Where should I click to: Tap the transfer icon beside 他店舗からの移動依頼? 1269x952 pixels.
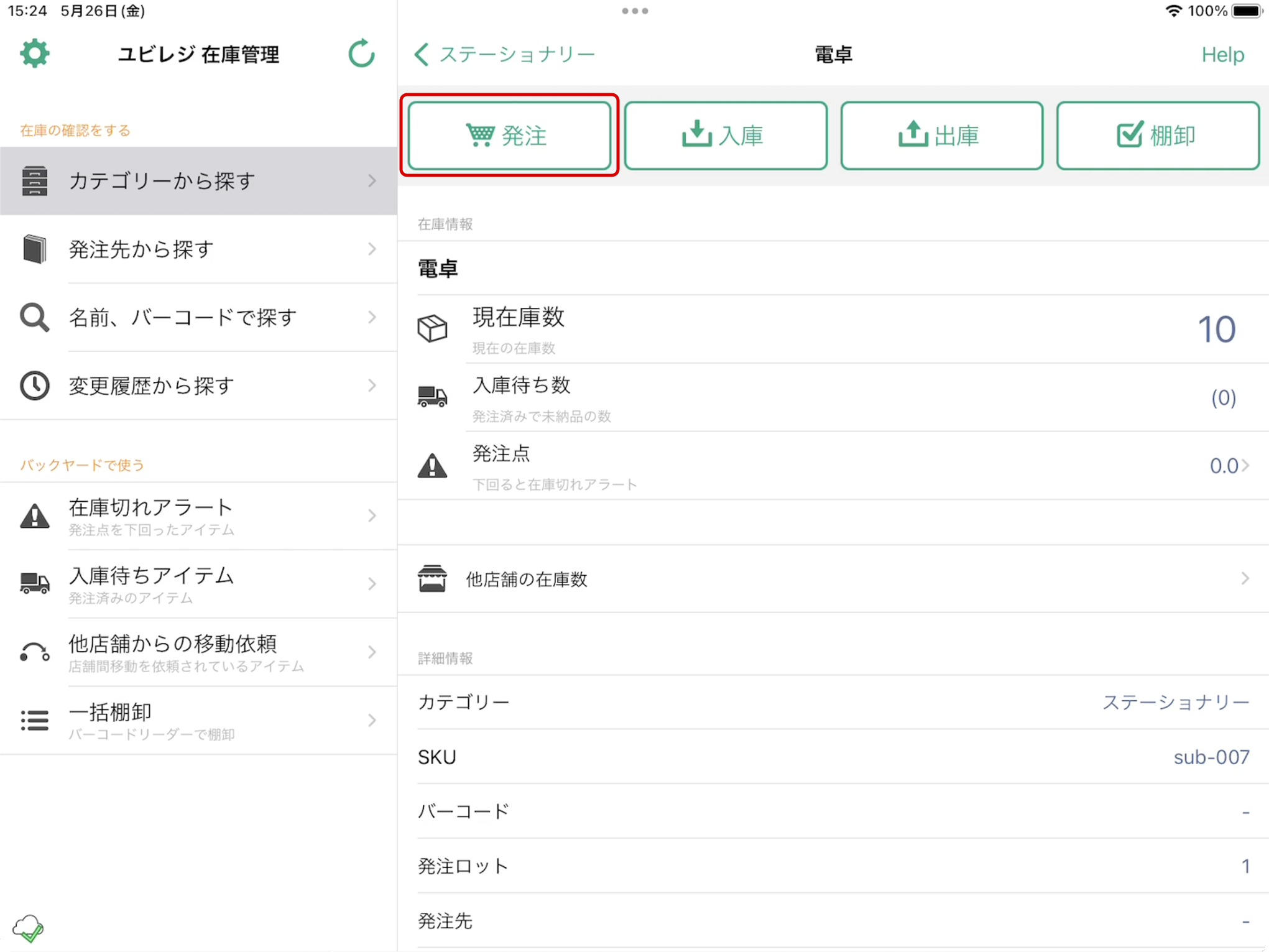tap(35, 652)
